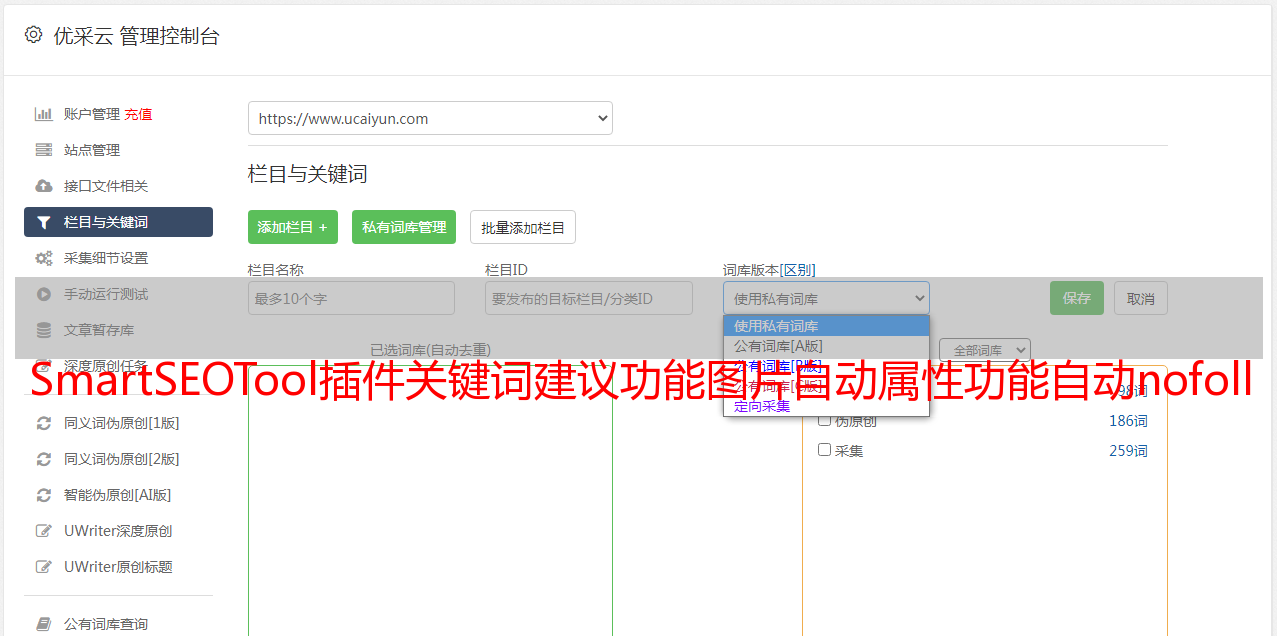
Task: Click the 私有词库管理 button
Action: pos(404,227)
